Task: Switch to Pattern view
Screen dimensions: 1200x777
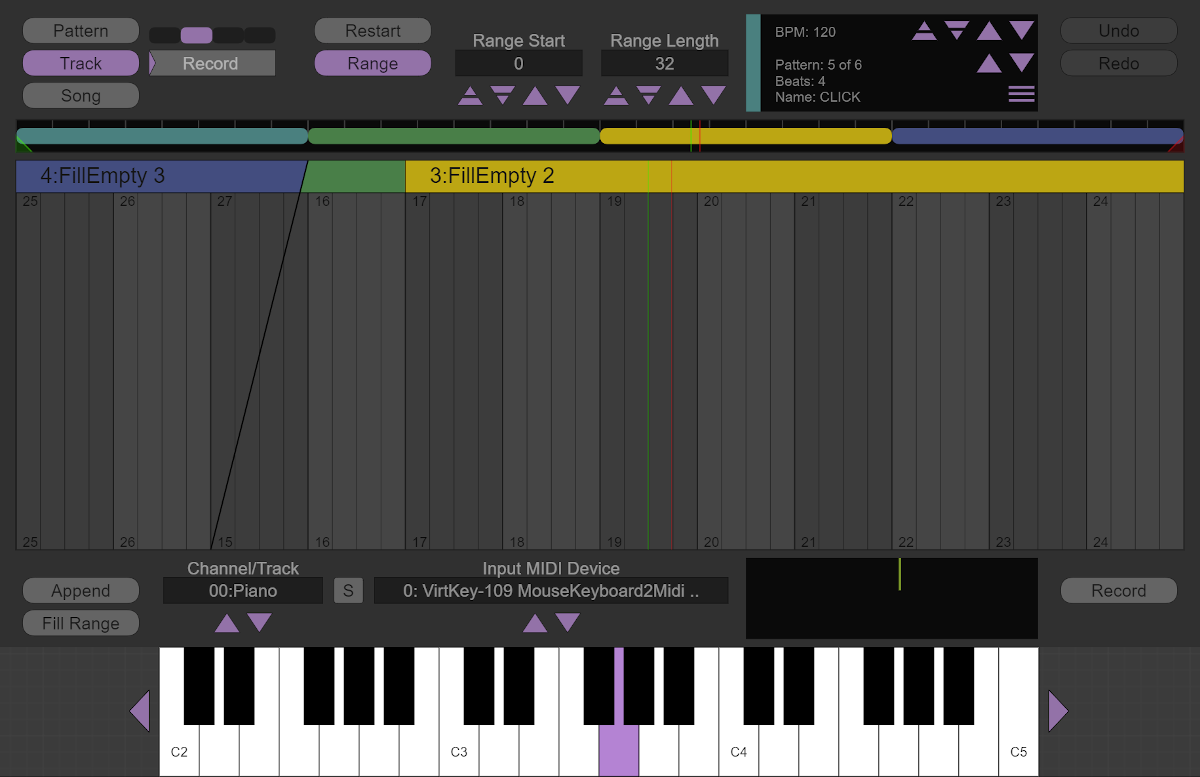Action: point(81,31)
